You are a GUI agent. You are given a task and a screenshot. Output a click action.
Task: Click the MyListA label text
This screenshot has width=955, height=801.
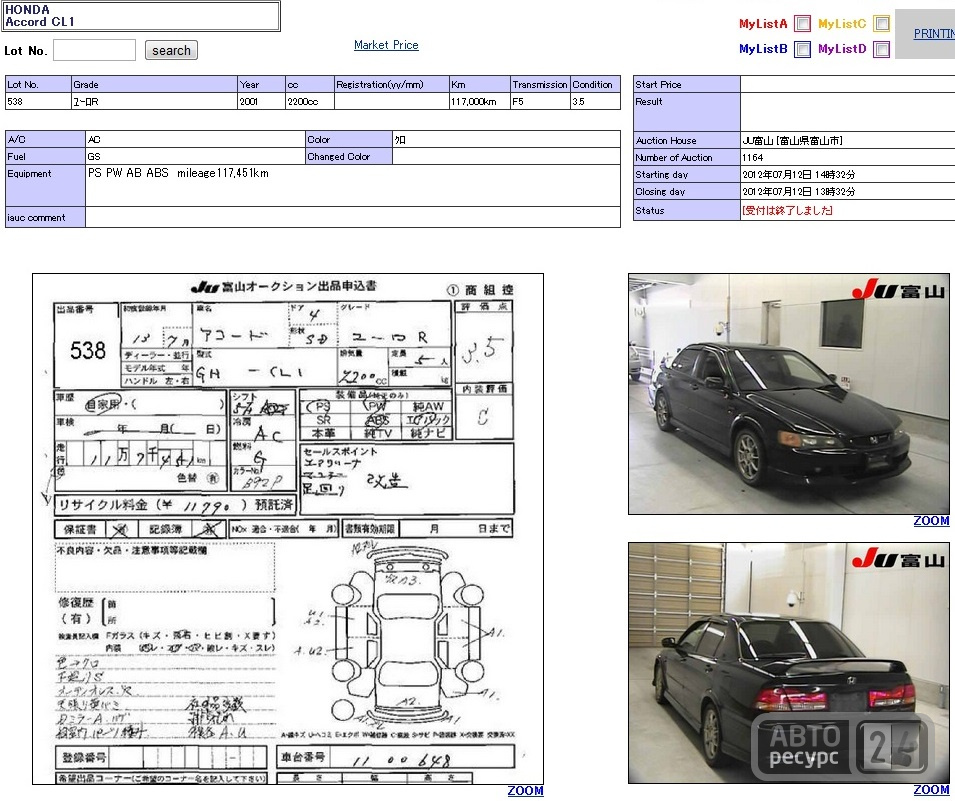pyautogui.click(x=763, y=24)
